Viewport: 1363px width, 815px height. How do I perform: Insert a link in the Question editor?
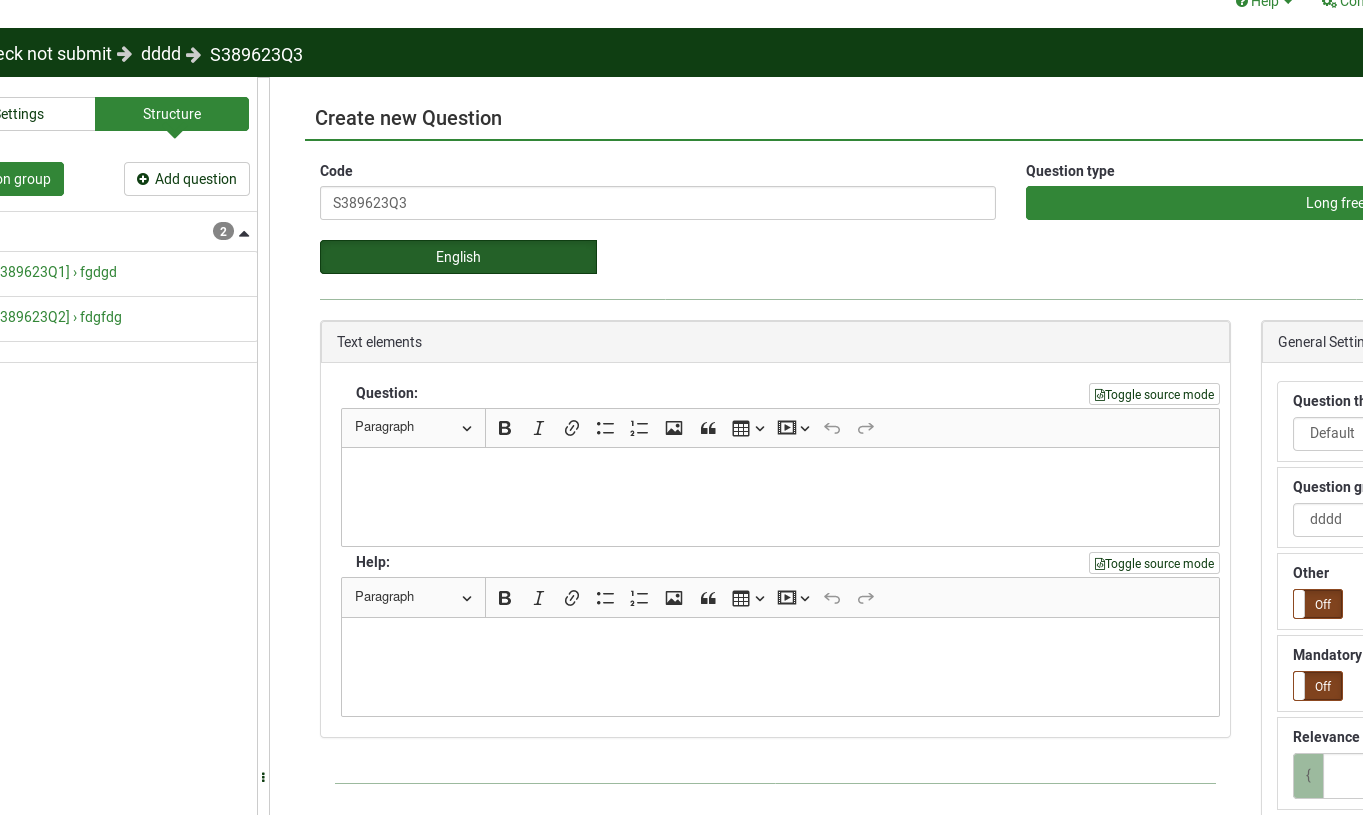[572, 428]
